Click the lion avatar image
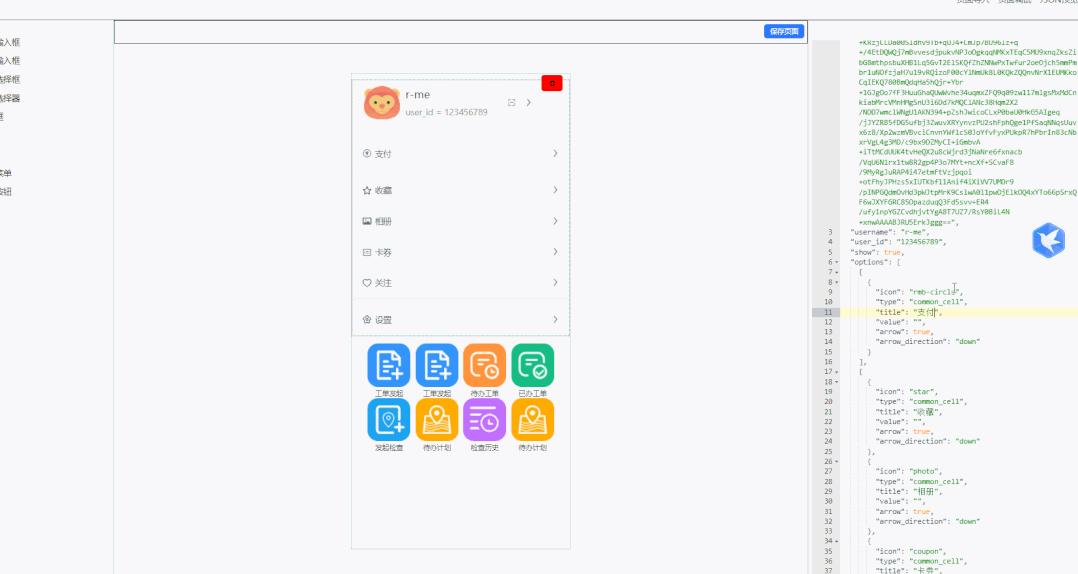This screenshot has height=574, width=1078. click(382, 103)
